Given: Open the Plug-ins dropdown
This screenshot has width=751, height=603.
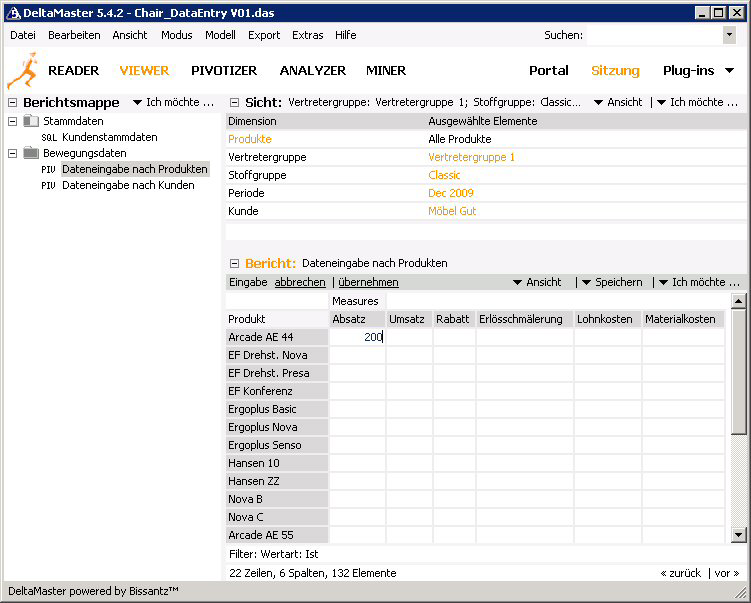Looking at the screenshot, I should 698,70.
